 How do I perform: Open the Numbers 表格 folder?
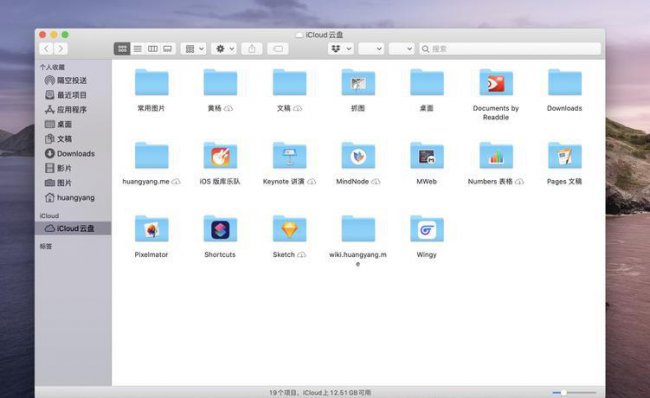(496, 155)
